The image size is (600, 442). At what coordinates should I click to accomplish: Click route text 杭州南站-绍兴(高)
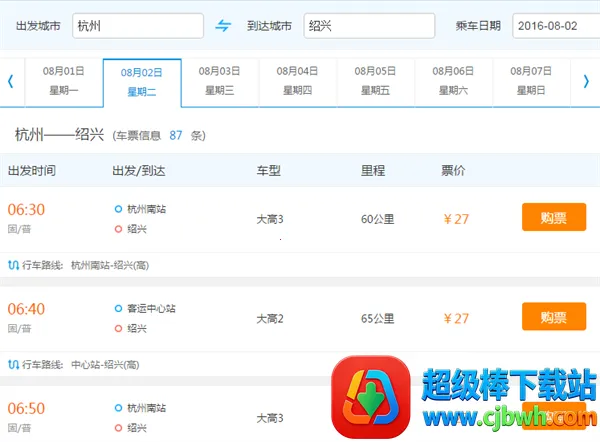(x=110, y=265)
